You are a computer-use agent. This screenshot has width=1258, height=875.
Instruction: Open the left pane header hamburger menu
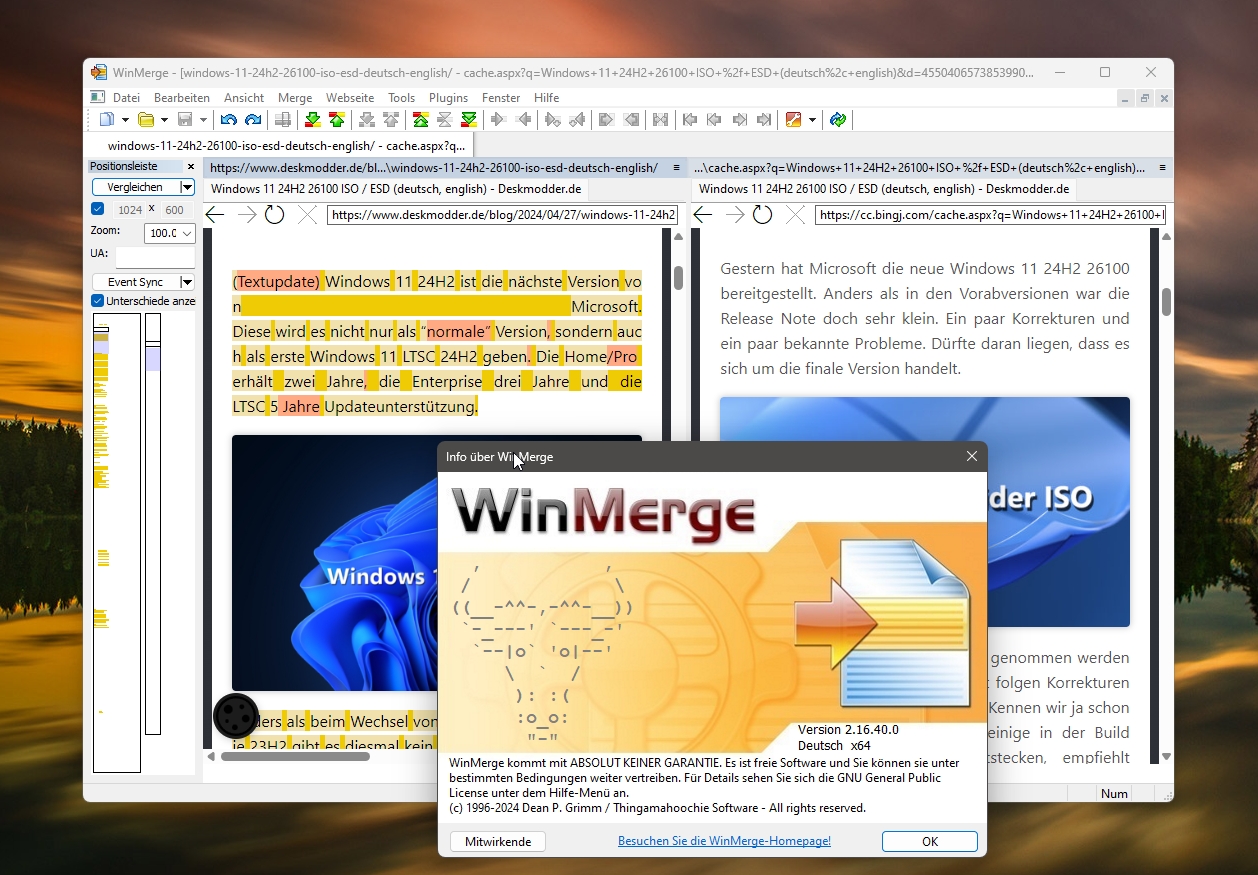coord(677,167)
